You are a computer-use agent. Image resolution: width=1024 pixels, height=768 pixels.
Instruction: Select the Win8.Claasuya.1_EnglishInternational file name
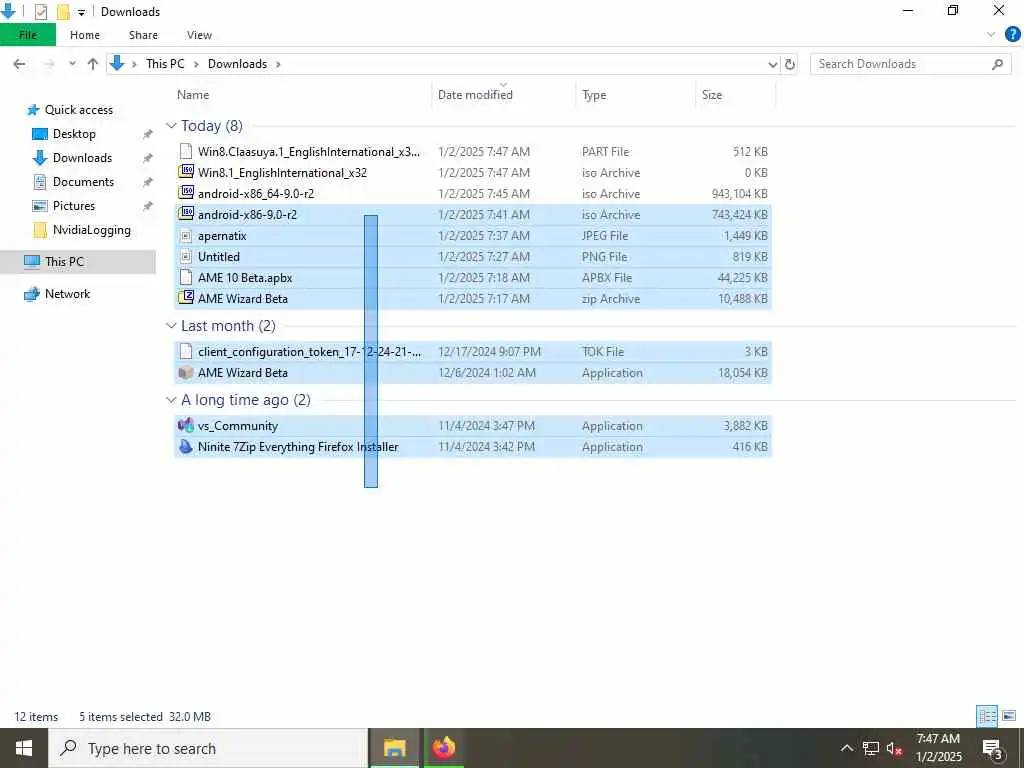pyautogui.click(x=309, y=152)
